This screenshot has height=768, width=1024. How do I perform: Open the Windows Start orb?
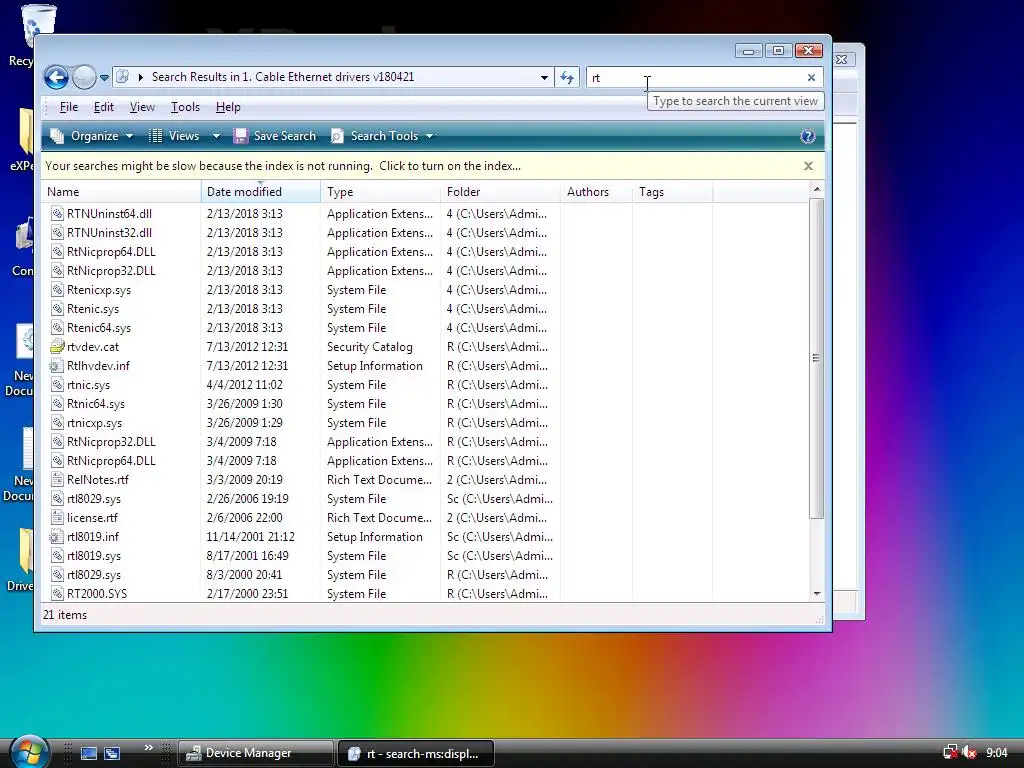tap(29, 752)
